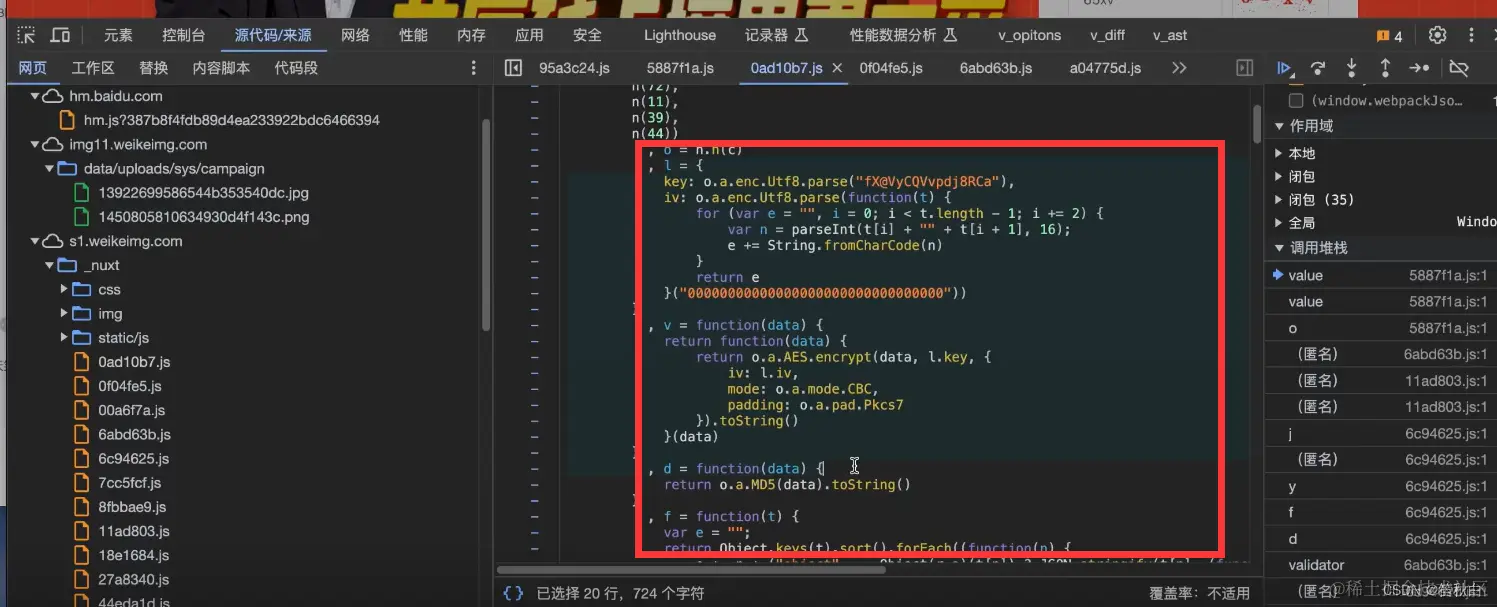Collapse the 作用域 scopes section
Image resolution: width=1497 pixels, height=607 pixels.
click(1280, 126)
